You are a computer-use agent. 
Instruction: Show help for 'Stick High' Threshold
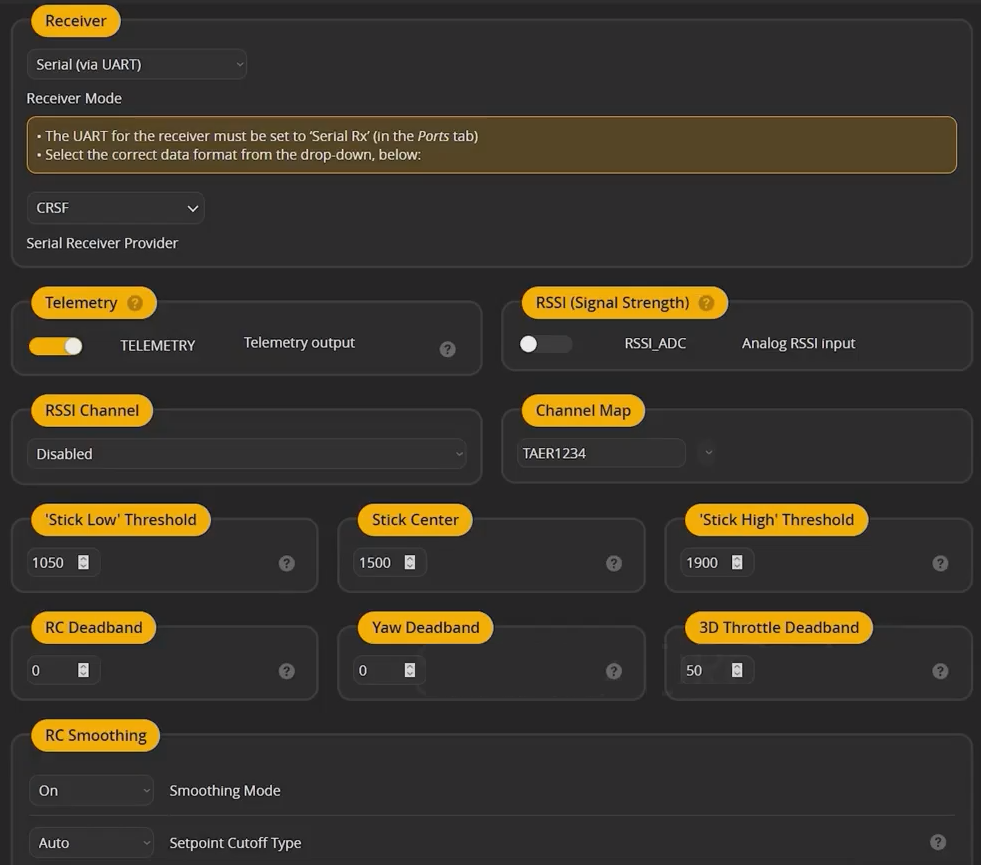coord(940,563)
